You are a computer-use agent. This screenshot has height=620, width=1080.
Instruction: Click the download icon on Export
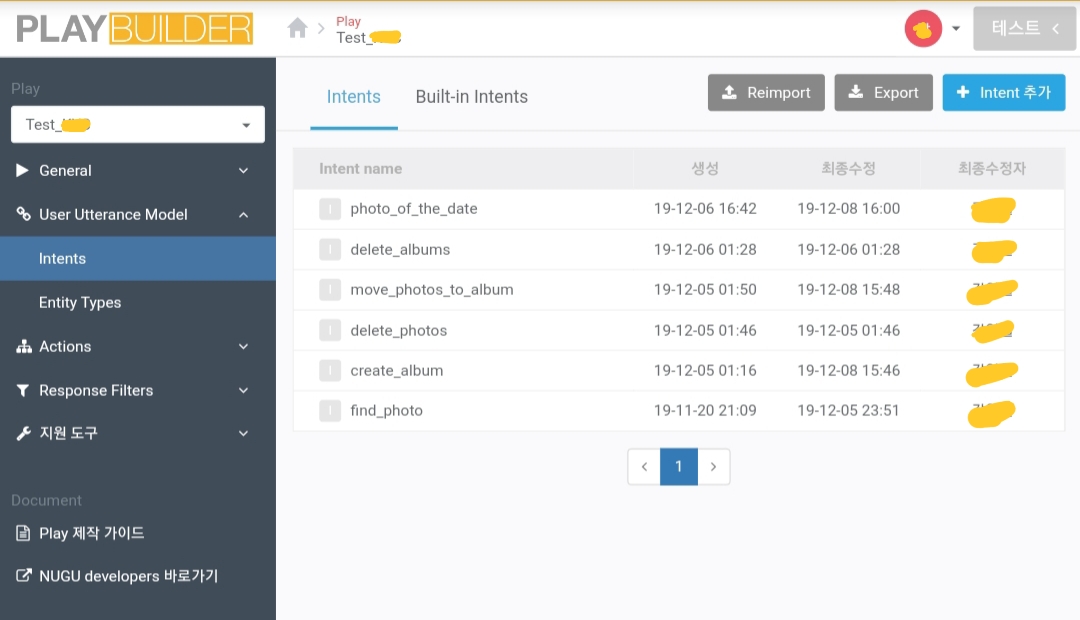pyautogui.click(x=855, y=92)
